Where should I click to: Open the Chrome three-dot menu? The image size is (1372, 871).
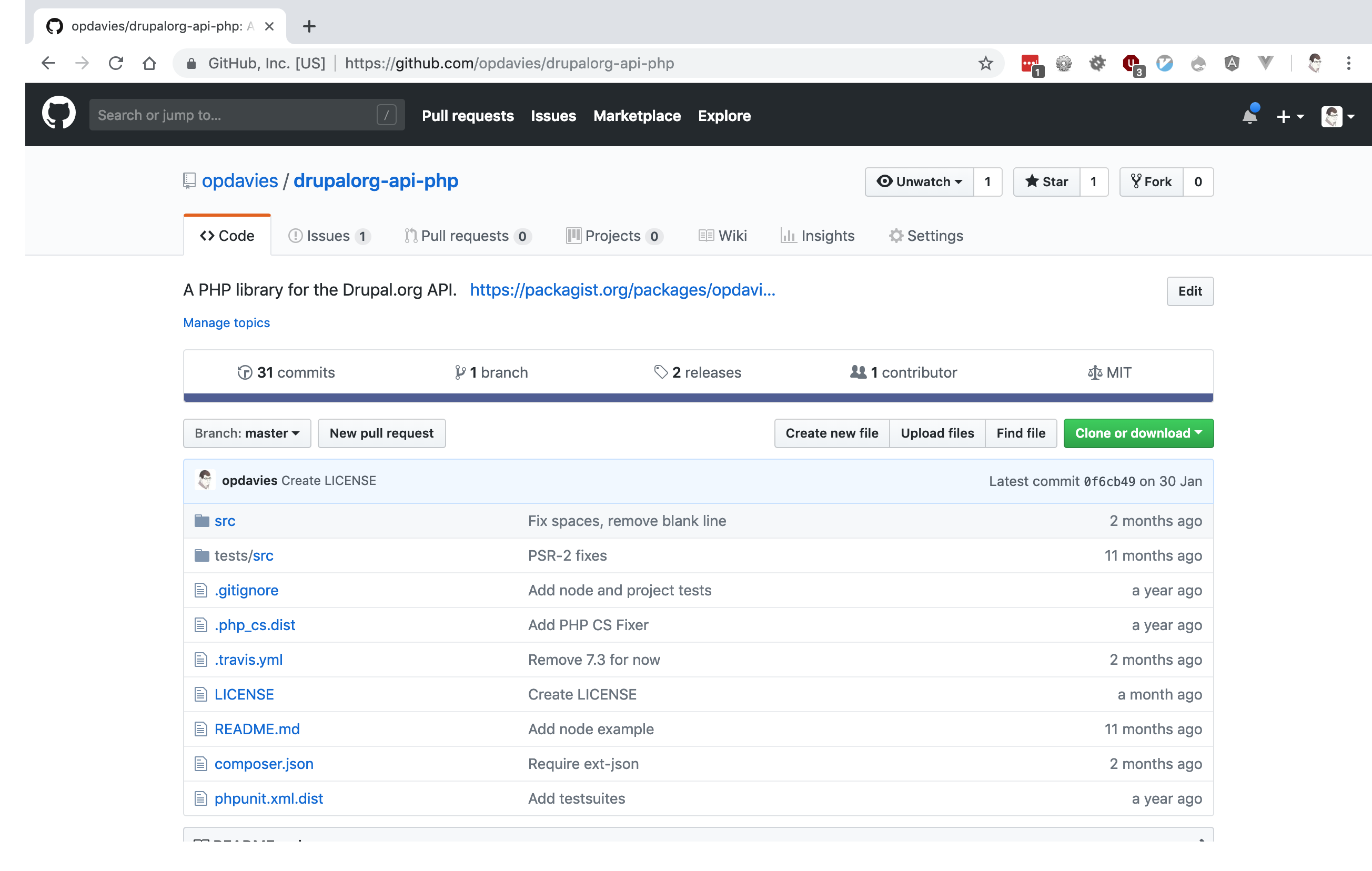(x=1348, y=63)
